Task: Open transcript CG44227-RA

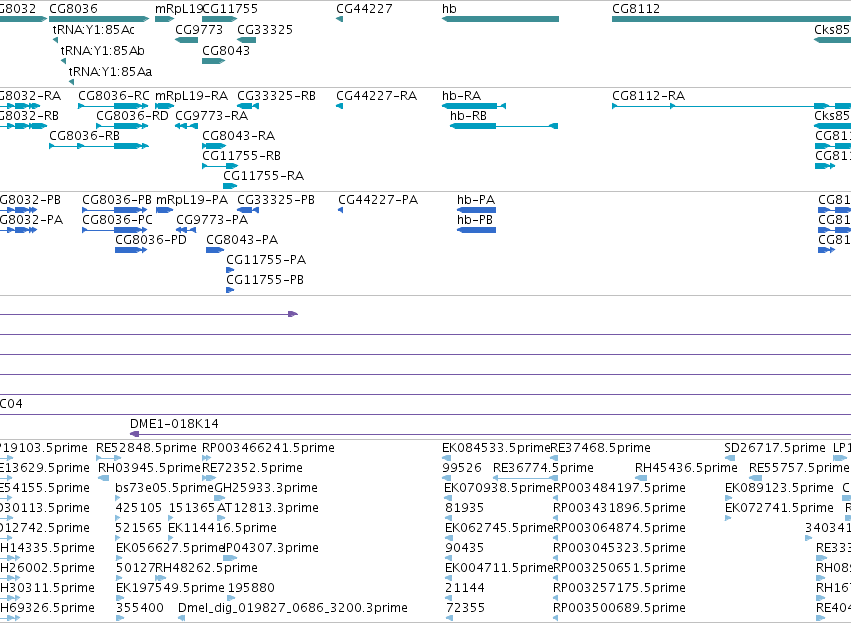Action: coord(377,96)
